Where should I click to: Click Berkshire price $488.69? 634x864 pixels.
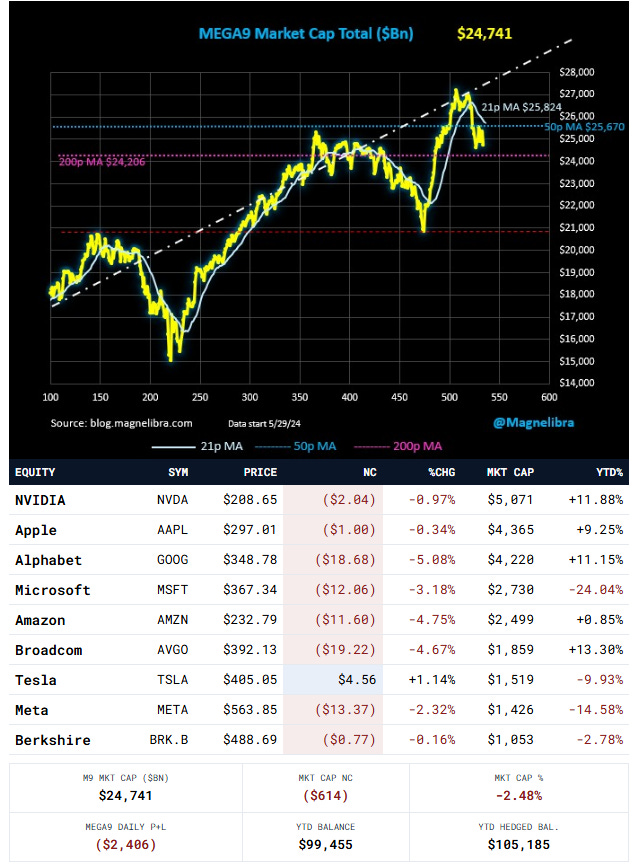[250, 739]
